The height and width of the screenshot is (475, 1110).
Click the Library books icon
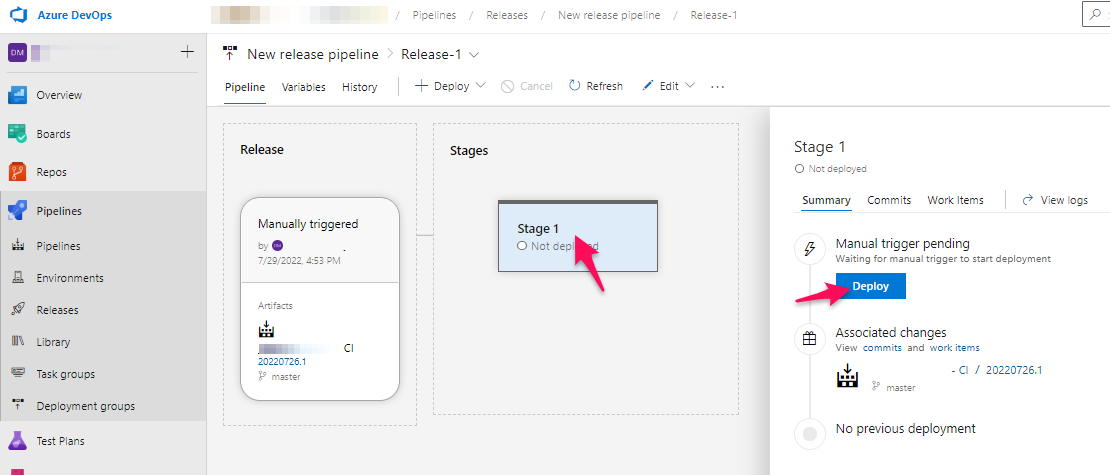[x=18, y=341]
